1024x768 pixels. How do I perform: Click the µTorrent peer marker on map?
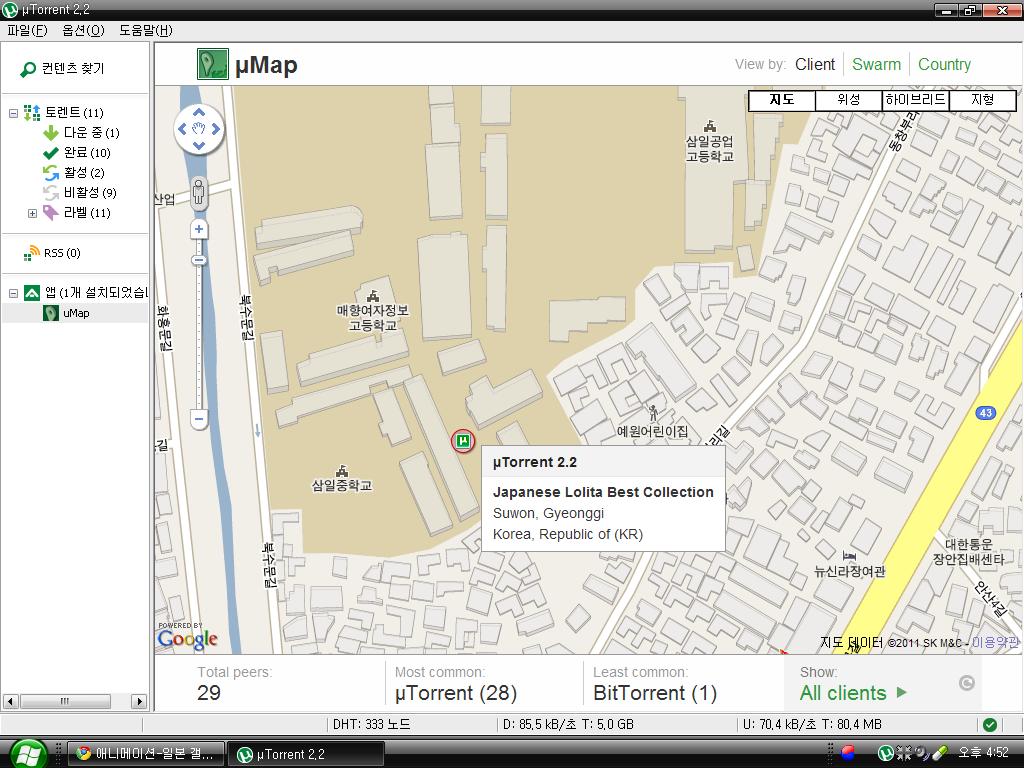point(463,441)
